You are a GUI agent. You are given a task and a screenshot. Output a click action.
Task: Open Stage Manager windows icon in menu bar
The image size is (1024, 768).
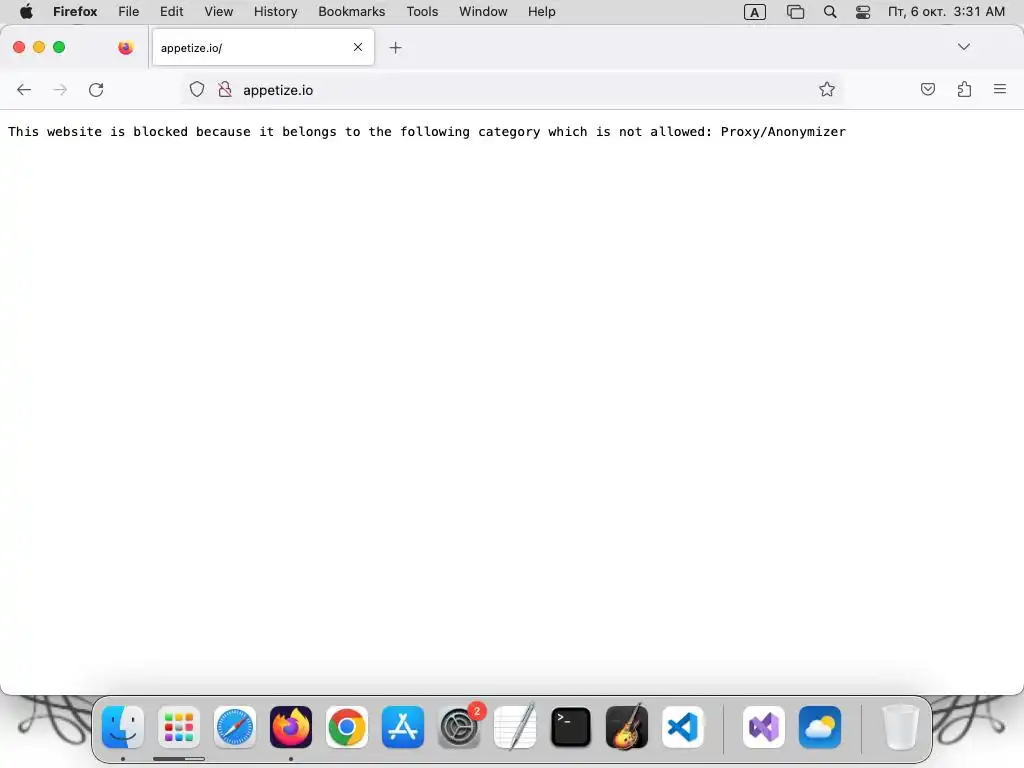[x=795, y=12]
